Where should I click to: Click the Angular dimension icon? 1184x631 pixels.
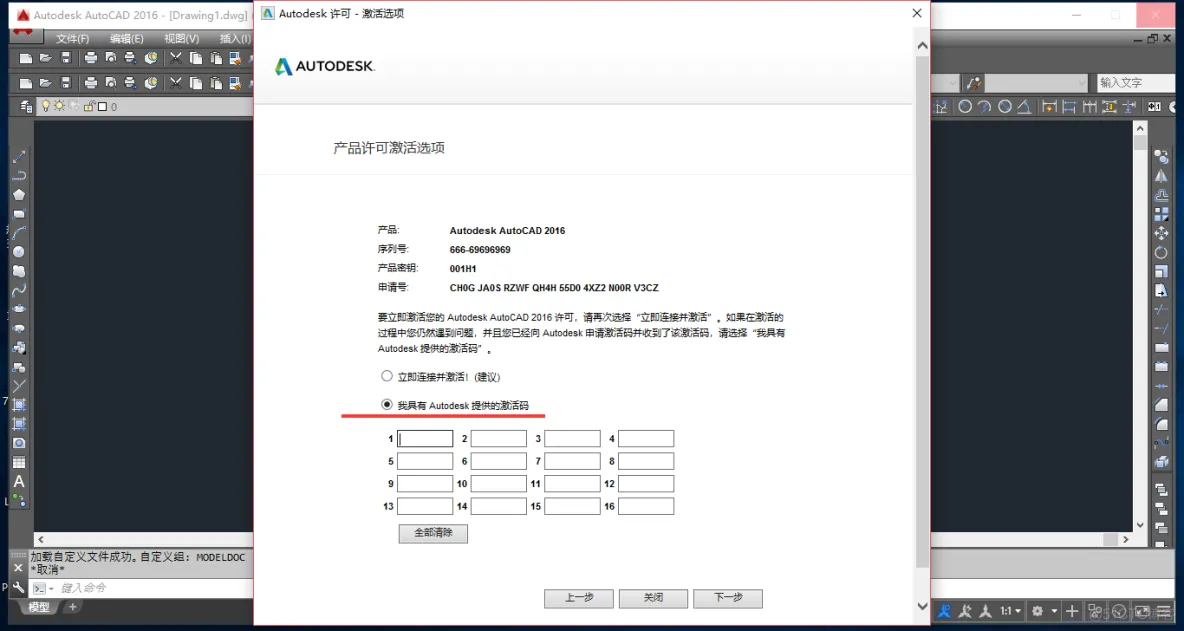(1025, 106)
